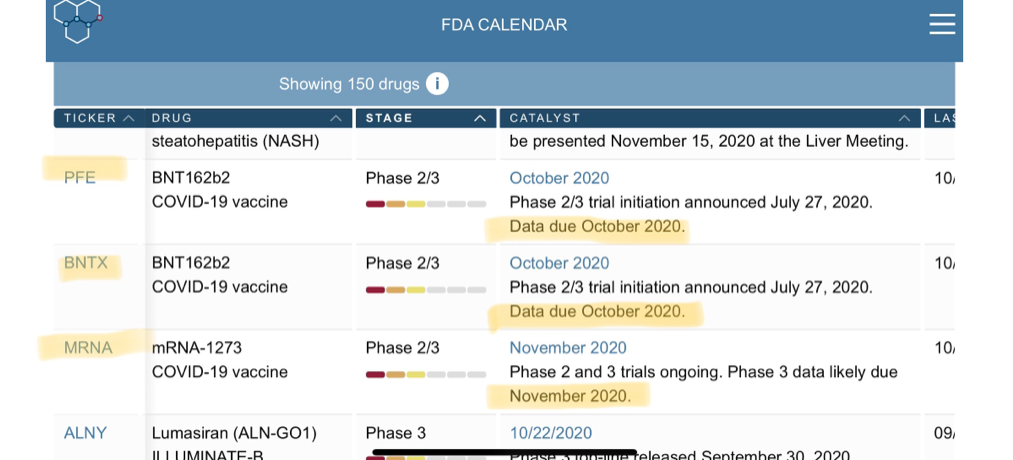Open the PFE ticker link
Screen dimensions: 1013x460
pos(80,178)
